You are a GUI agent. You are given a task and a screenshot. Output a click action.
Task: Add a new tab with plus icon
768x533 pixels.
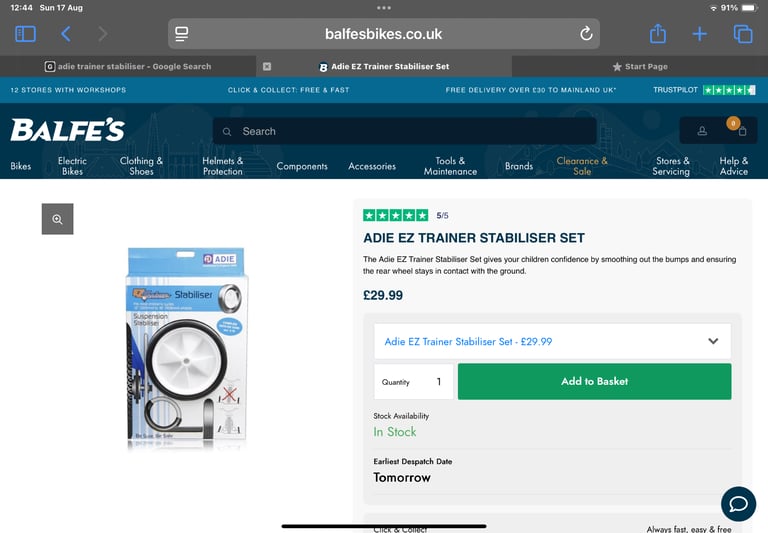699,34
